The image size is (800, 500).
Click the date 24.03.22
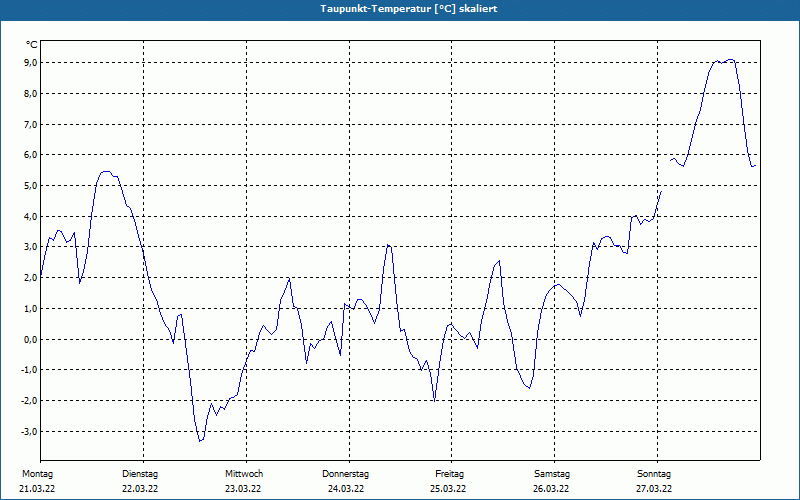tap(346, 489)
